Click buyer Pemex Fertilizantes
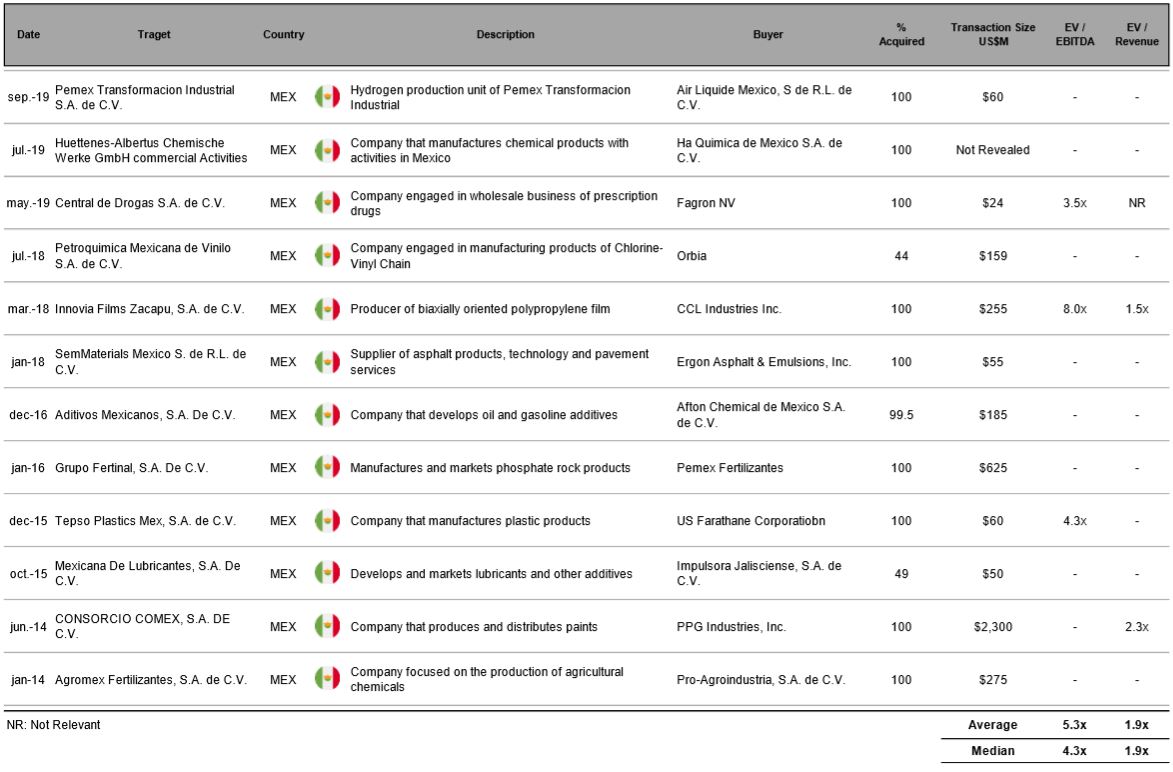 730,468
